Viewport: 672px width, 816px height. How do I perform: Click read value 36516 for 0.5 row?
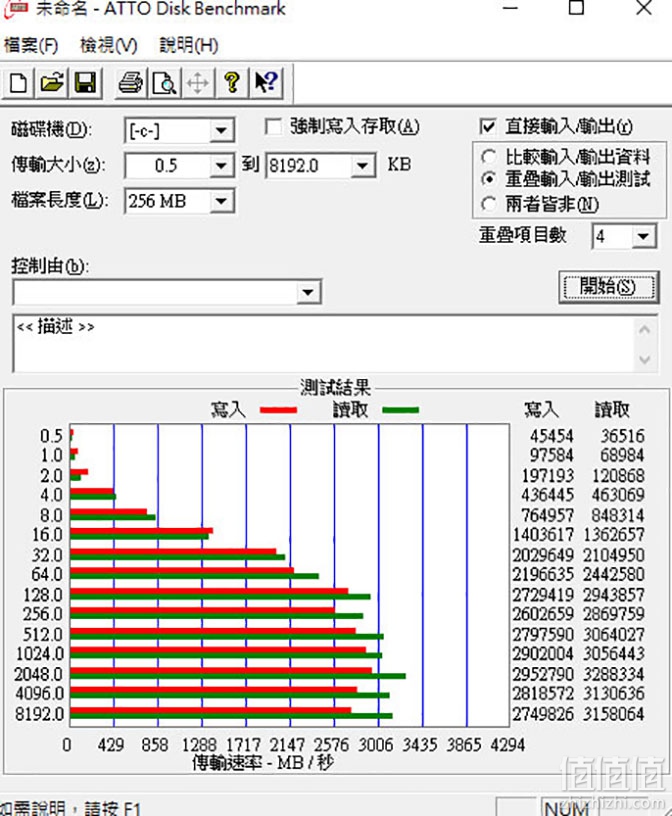[x=622, y=436]
